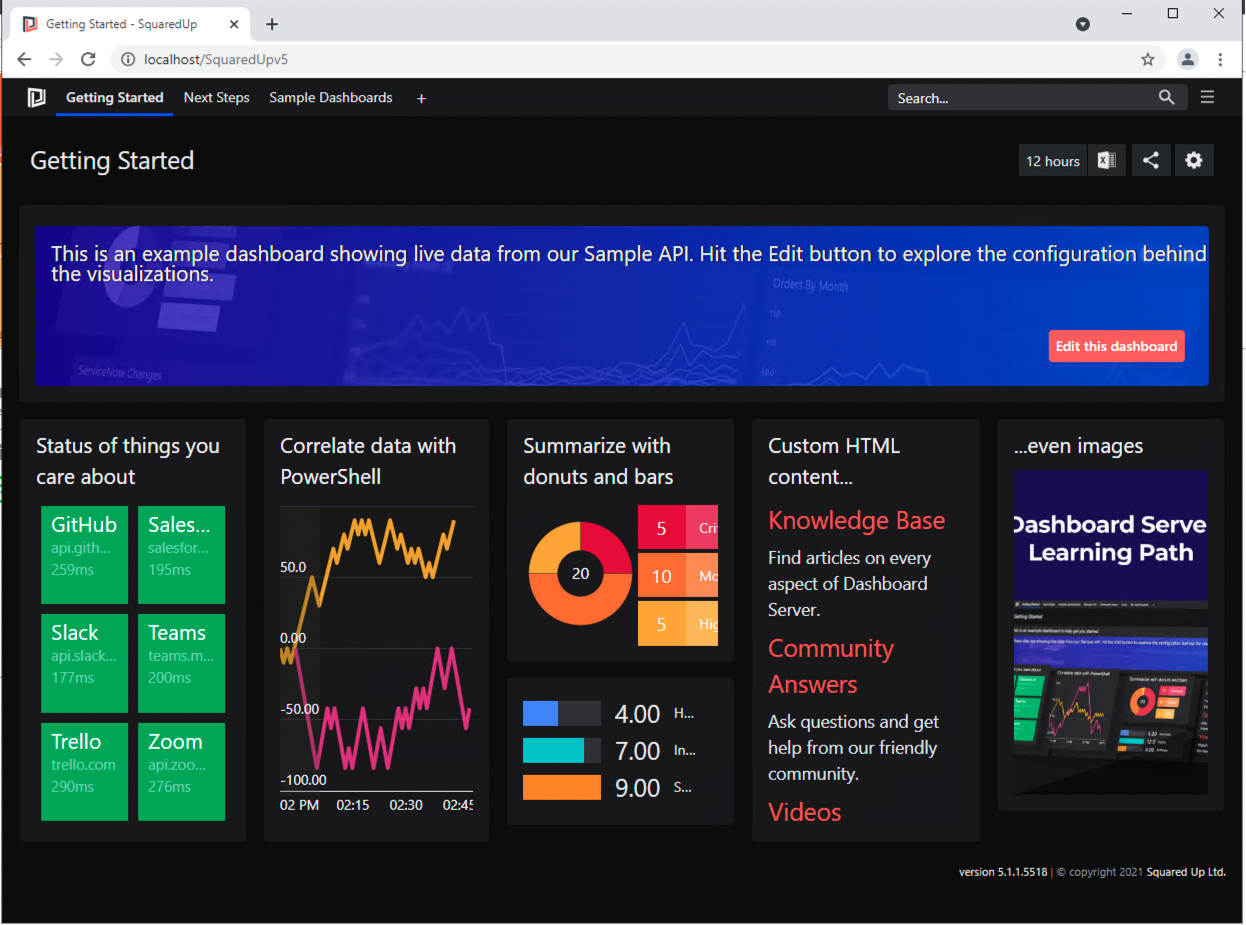Select the Slack status tile

click(84, 663)
